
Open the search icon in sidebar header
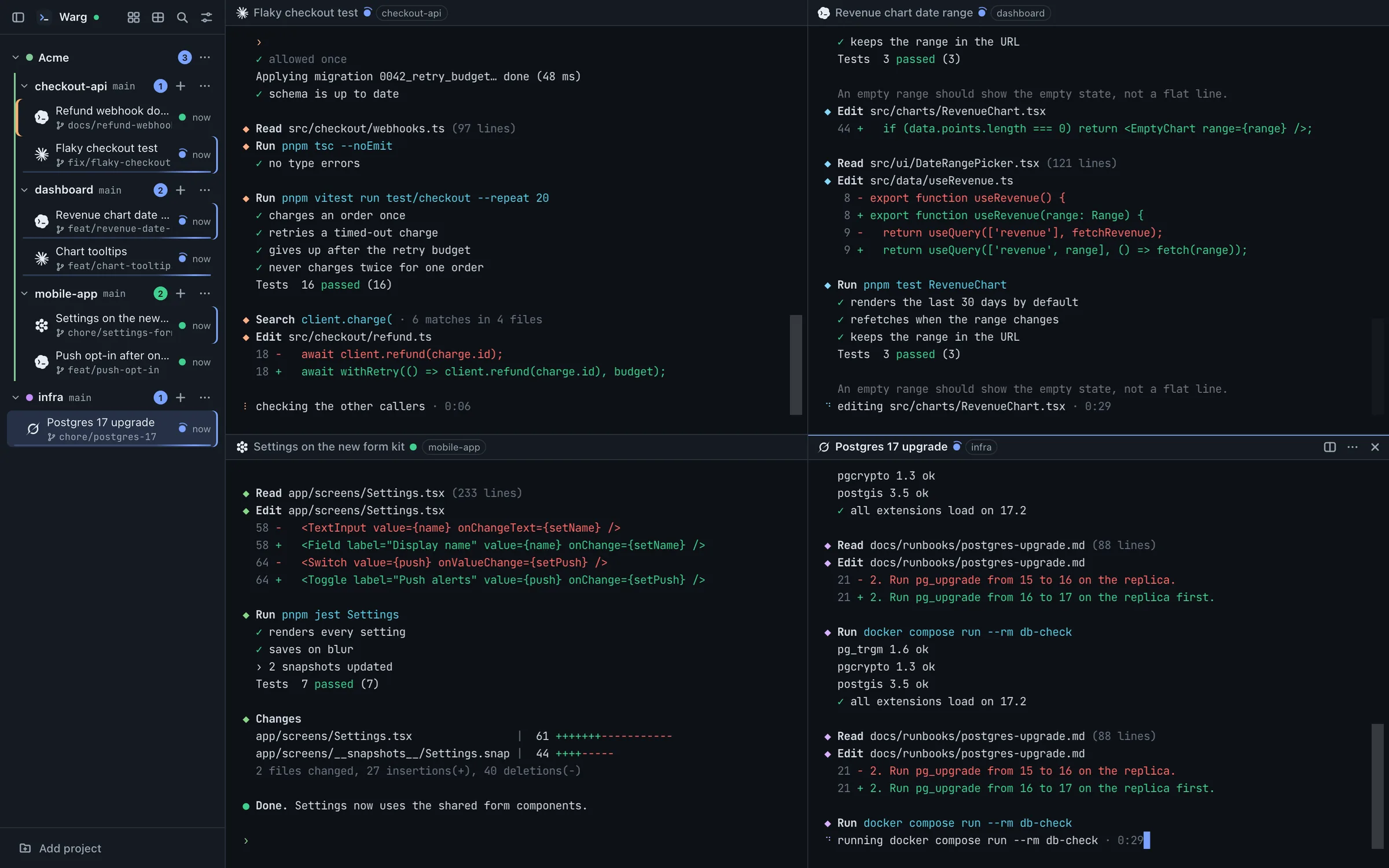coord(182,17)
